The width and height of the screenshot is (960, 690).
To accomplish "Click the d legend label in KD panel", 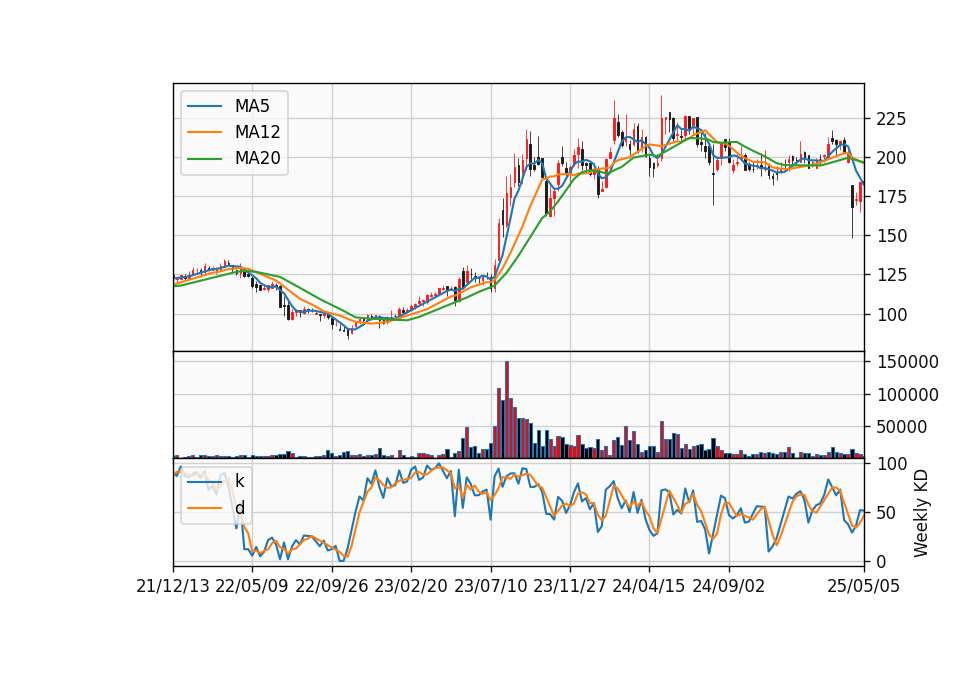I will [x=239, y=508].
